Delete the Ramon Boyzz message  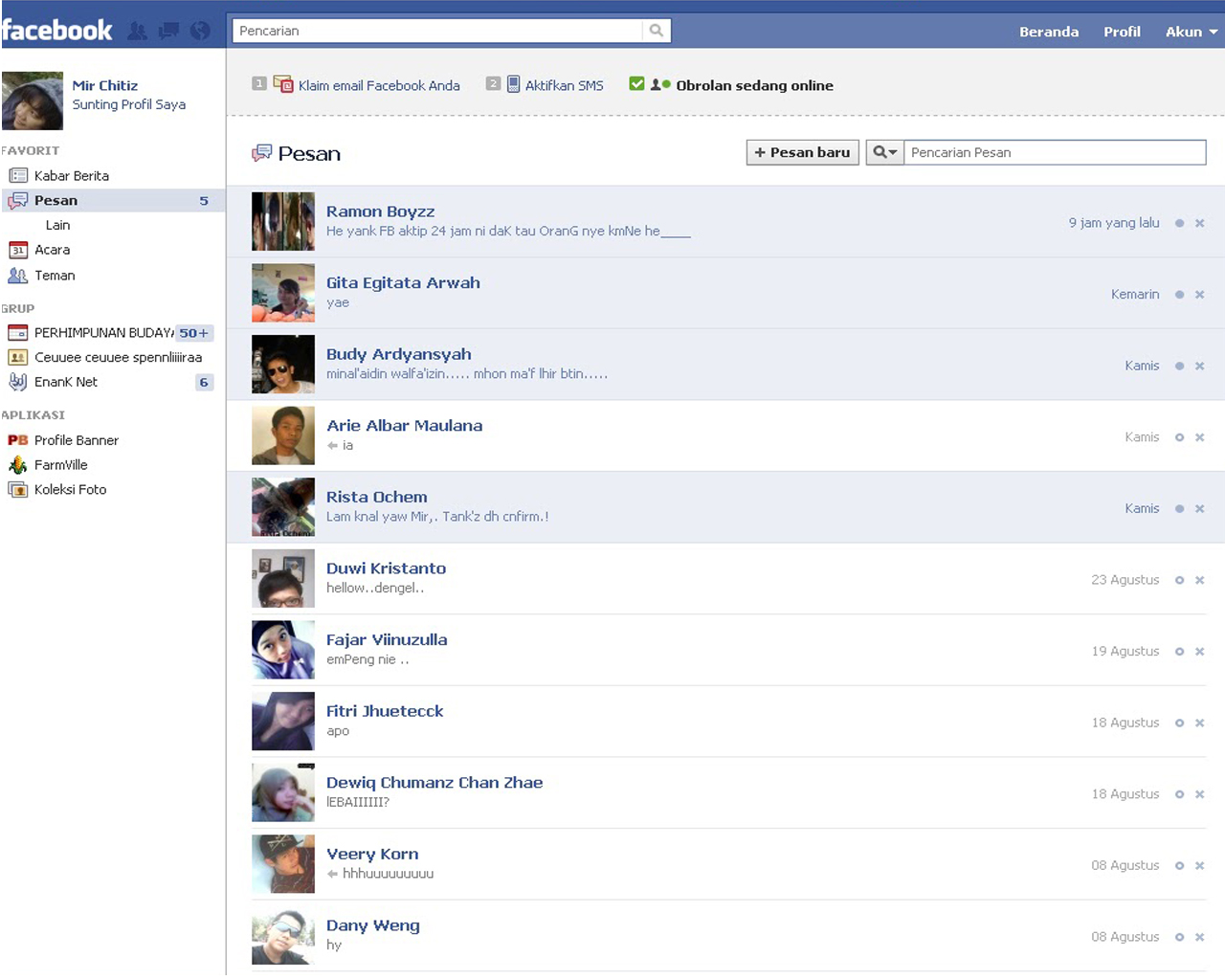point(1199,223)
